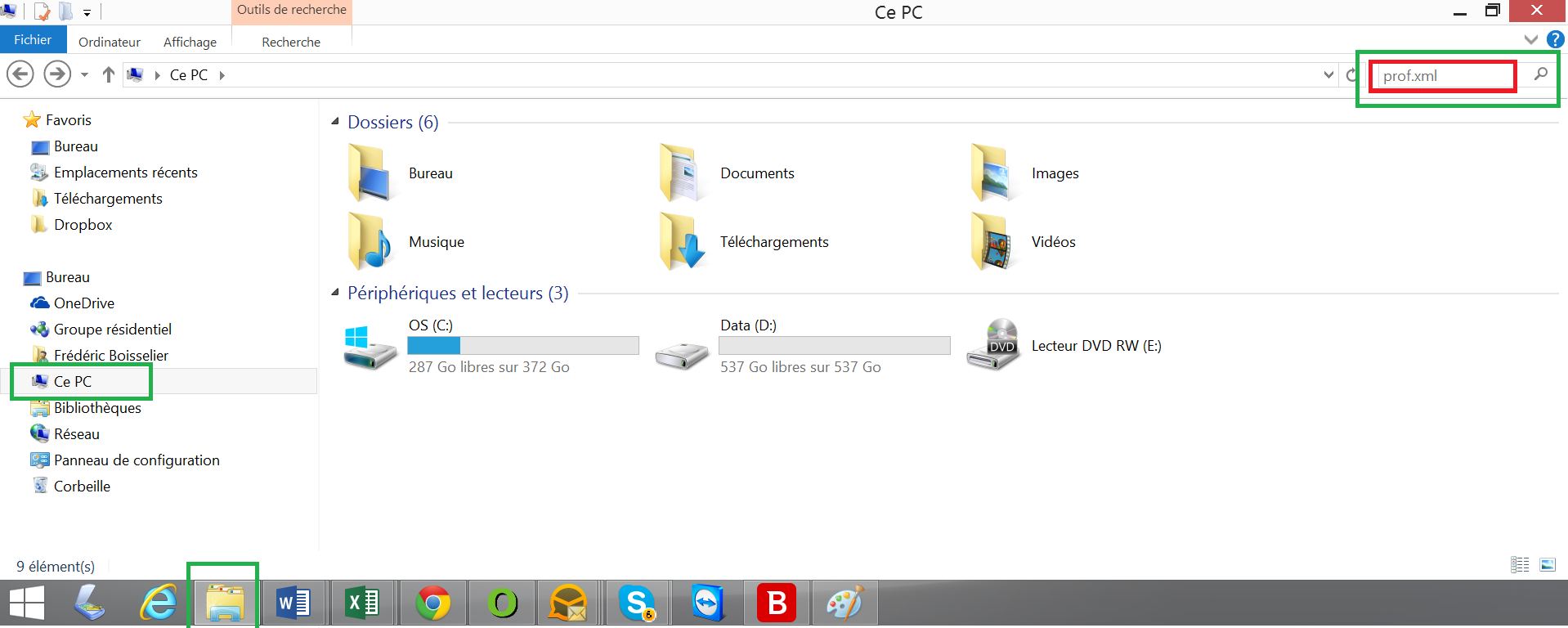Select Panneau de configuration in sidebar
Screen dimensions: 1568x628
tap(137, 460)
